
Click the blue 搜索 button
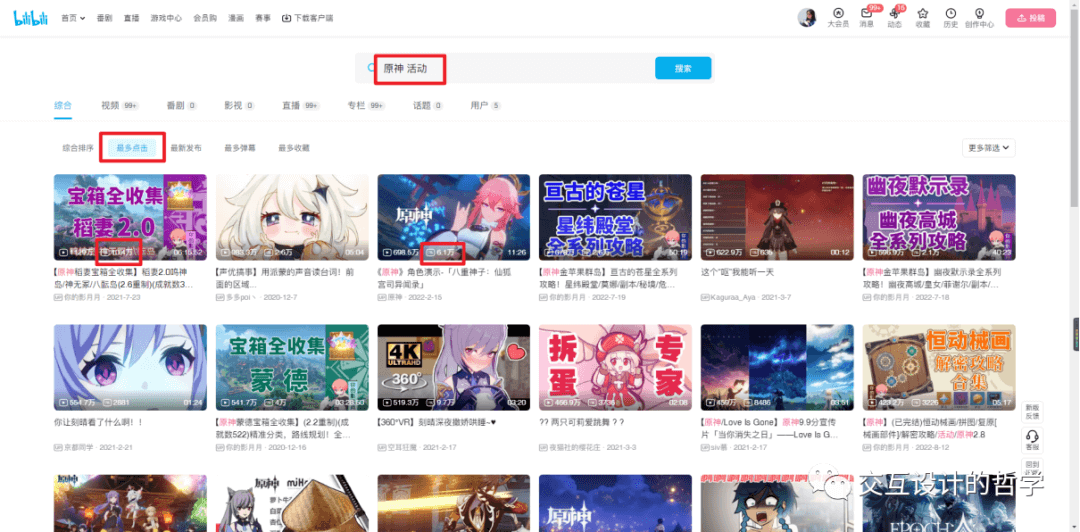tap(683, 68)
